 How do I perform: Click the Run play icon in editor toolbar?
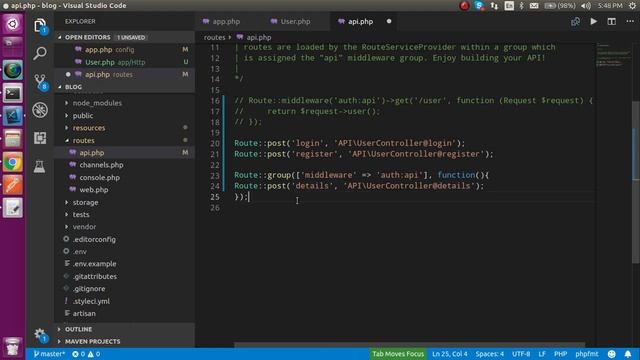593,21
